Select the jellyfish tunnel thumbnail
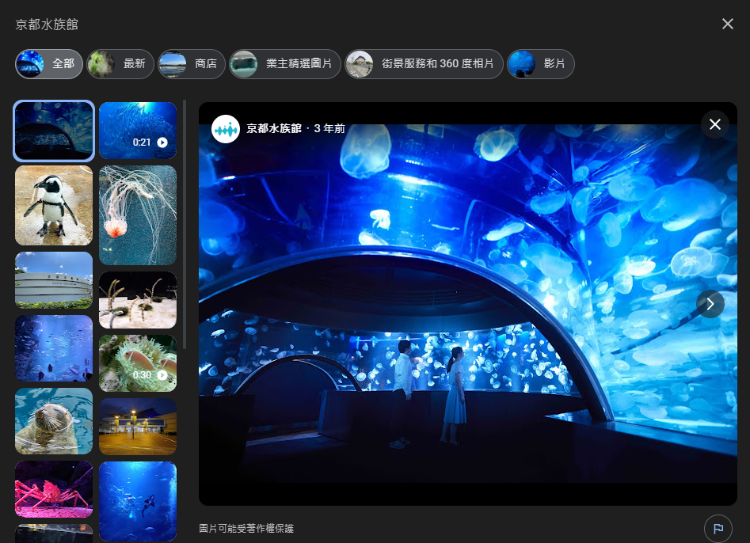 54,130
